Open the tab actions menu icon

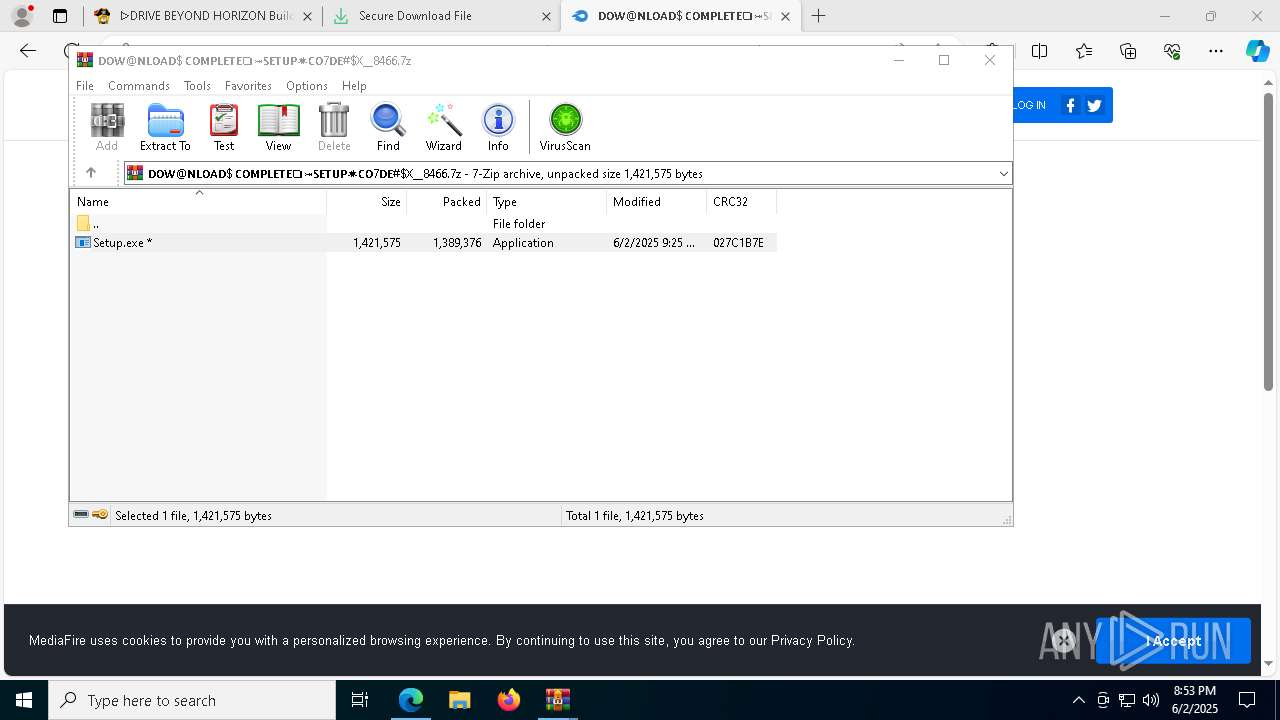(60, 16)
